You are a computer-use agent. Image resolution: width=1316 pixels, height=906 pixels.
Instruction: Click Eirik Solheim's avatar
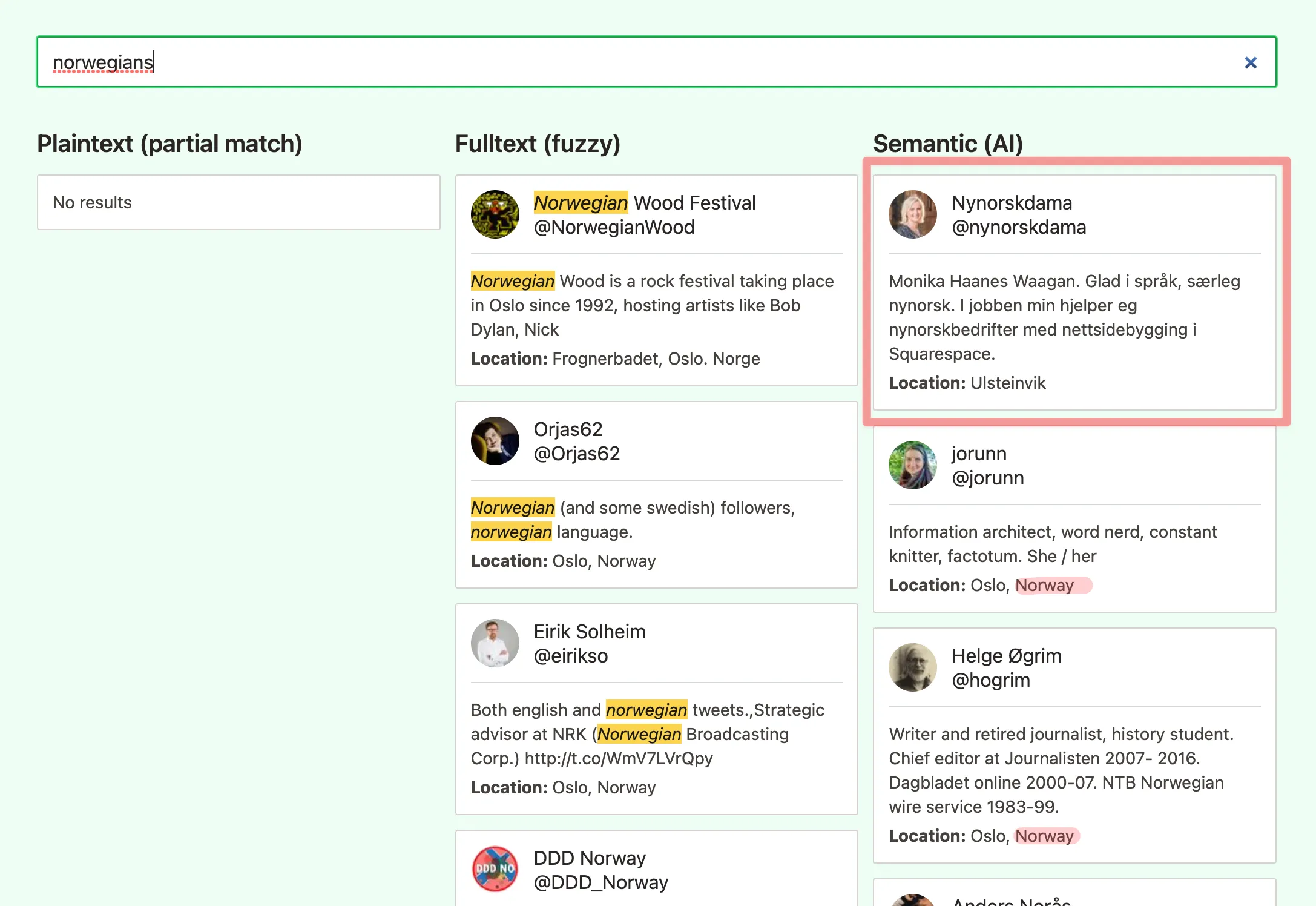495,643
